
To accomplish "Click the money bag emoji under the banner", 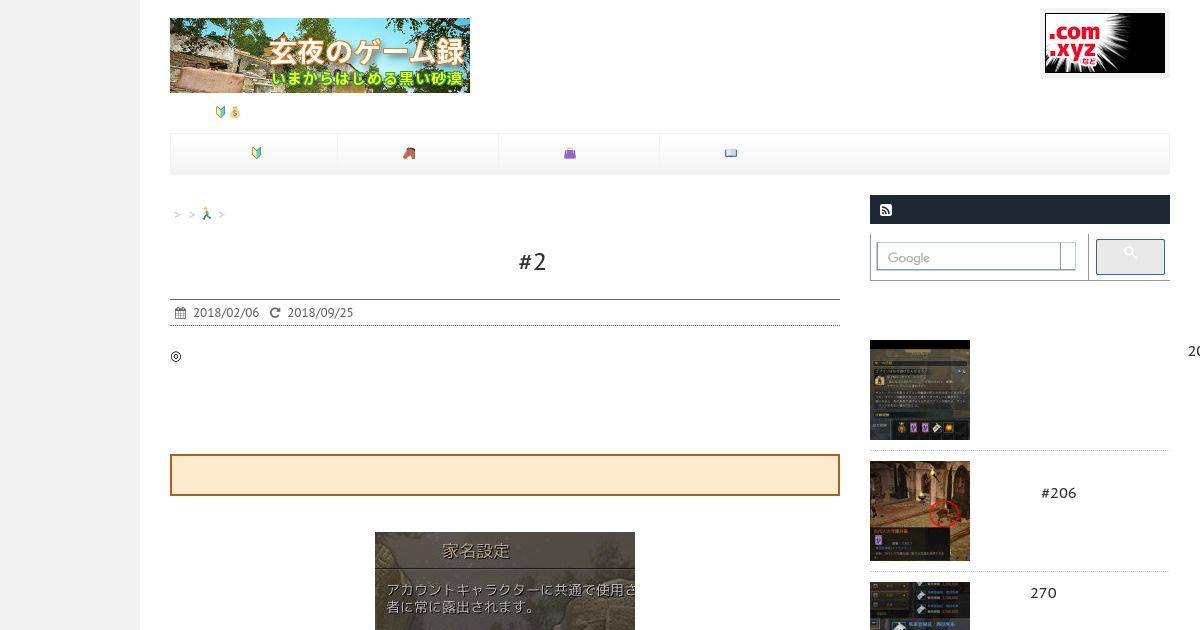I will (x=234, y=112).
